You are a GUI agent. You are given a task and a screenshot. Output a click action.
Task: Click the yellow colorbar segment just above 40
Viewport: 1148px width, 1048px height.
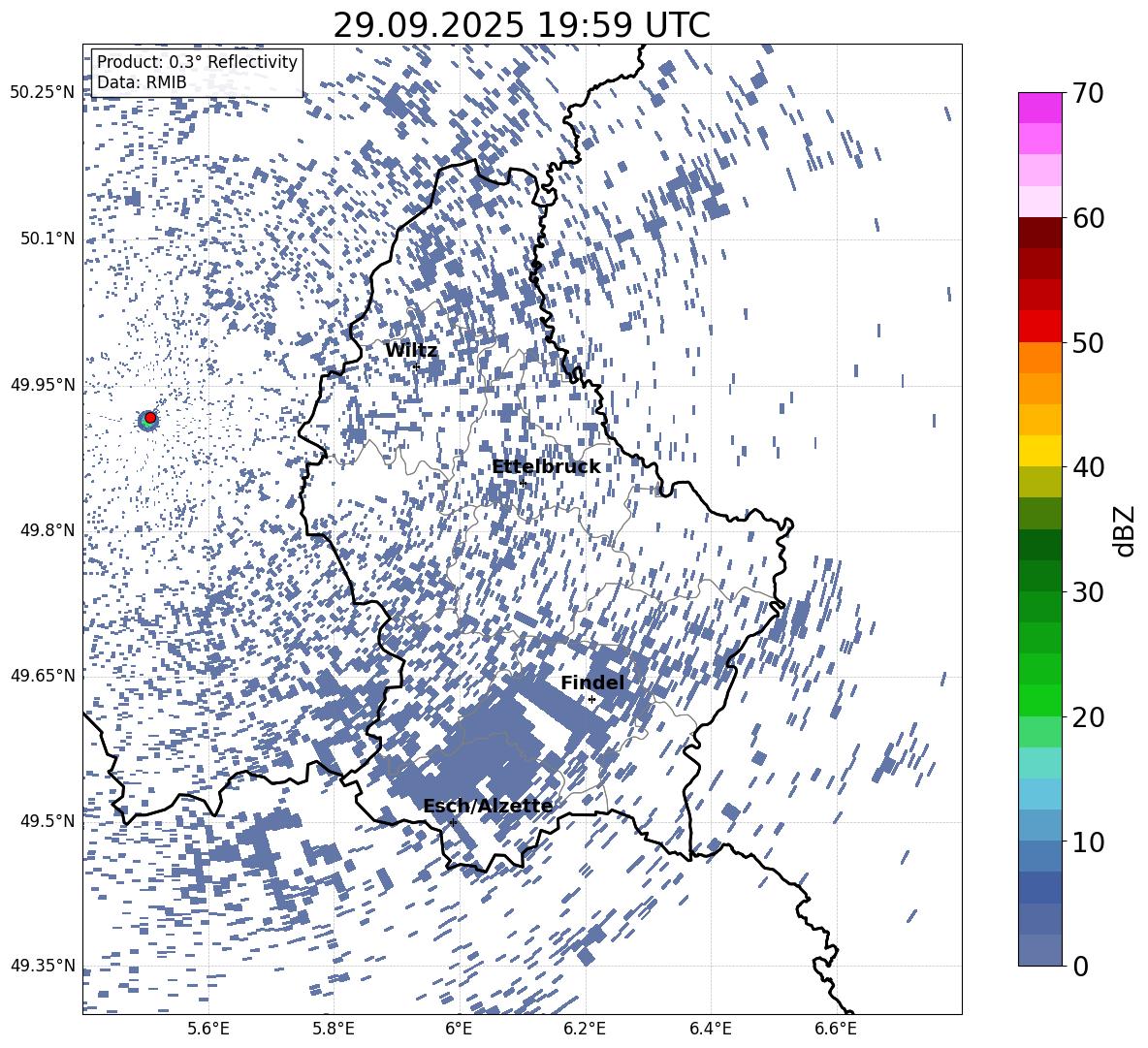point(1039,451)
